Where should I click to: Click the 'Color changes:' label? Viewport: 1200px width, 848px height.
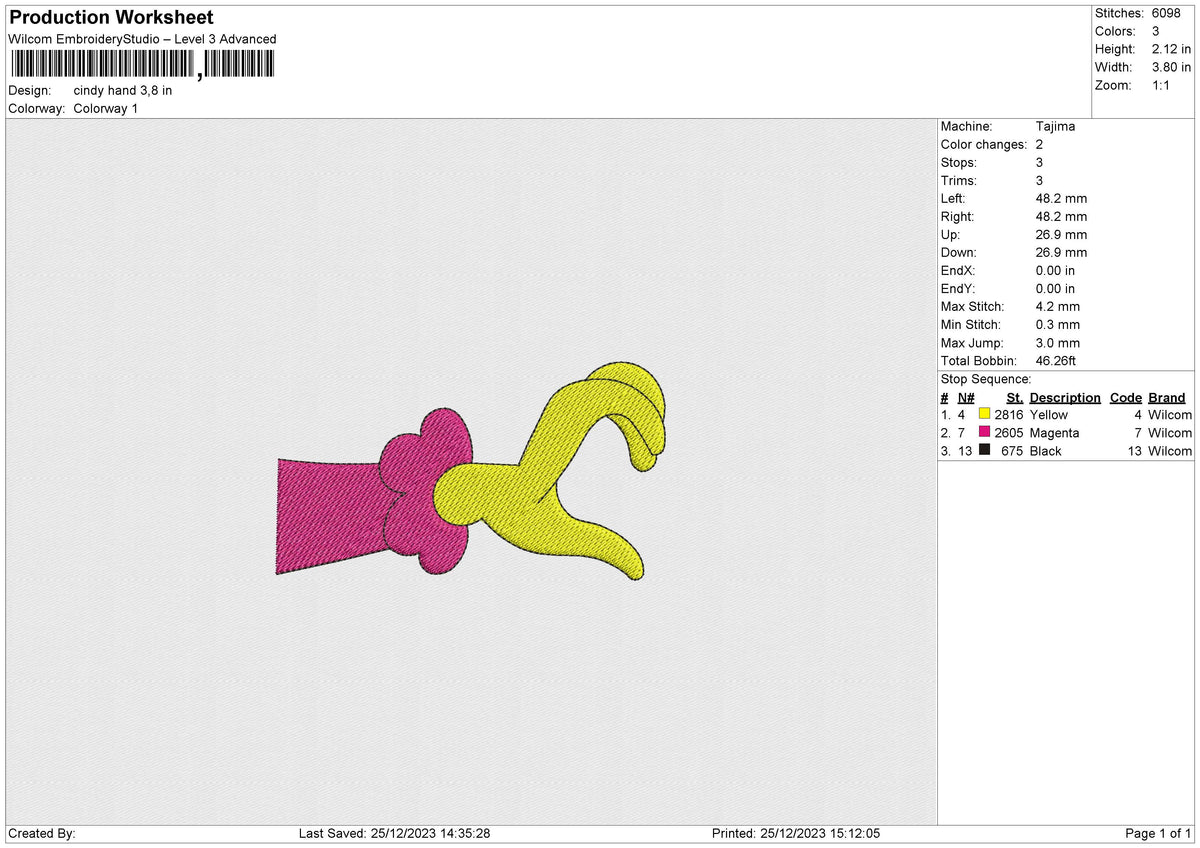click(984, 145)
